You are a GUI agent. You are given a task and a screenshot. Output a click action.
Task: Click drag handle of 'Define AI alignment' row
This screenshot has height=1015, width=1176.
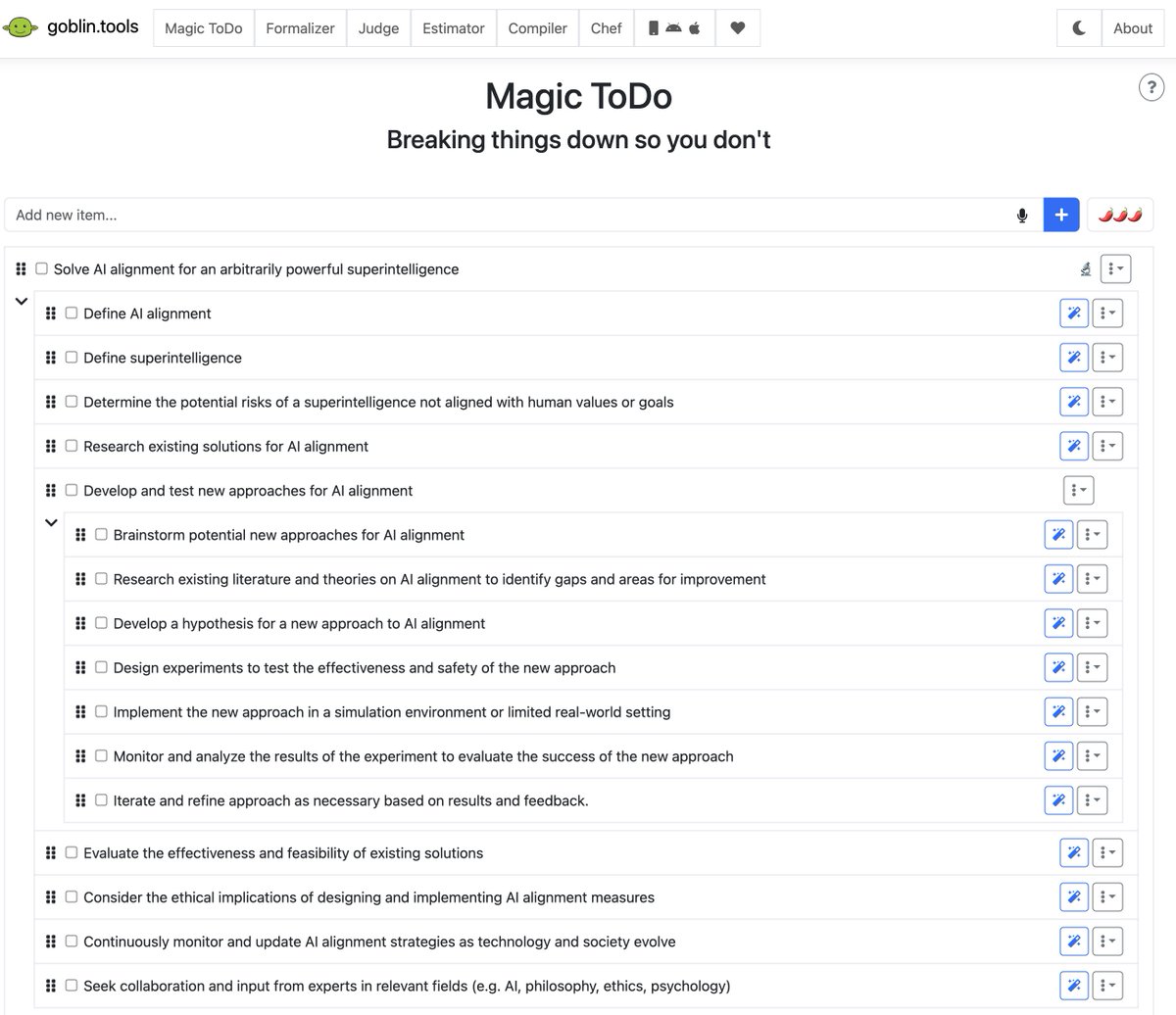point(51,314)
